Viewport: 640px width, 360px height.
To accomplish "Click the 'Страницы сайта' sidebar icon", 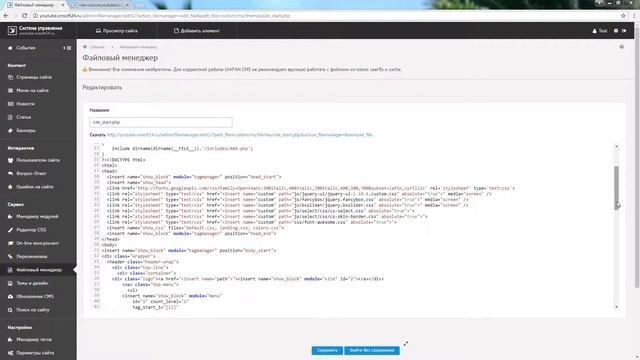I will (10, 77).
